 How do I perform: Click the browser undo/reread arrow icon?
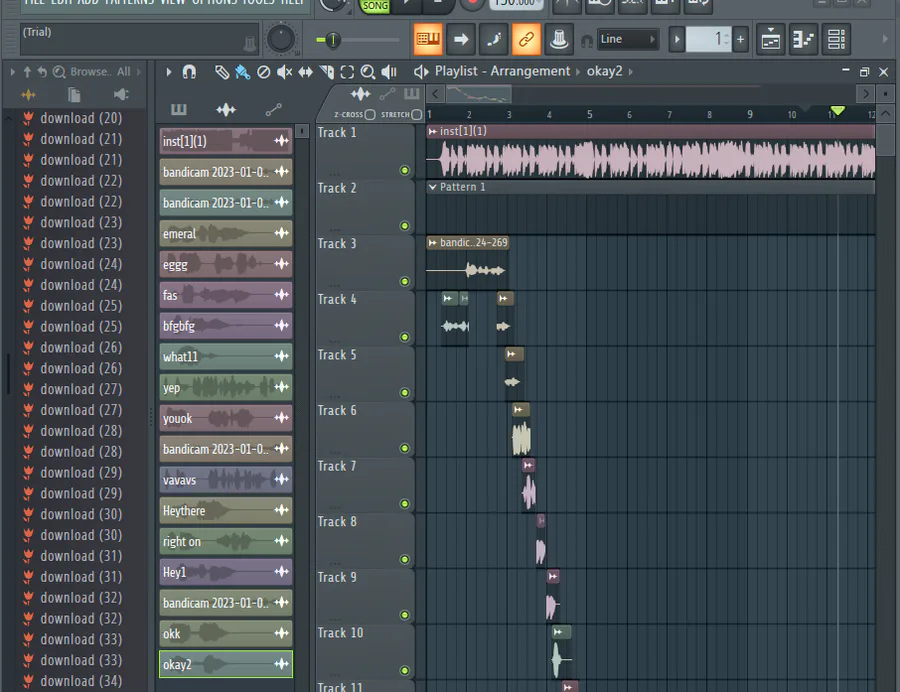click(42, 72)
